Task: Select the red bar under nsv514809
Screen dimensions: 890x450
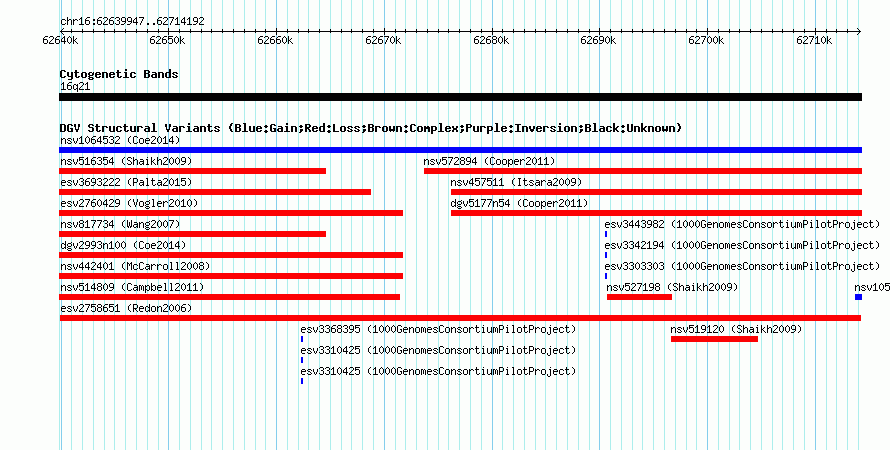Action: pyautogui.click(x=230, y=297)
